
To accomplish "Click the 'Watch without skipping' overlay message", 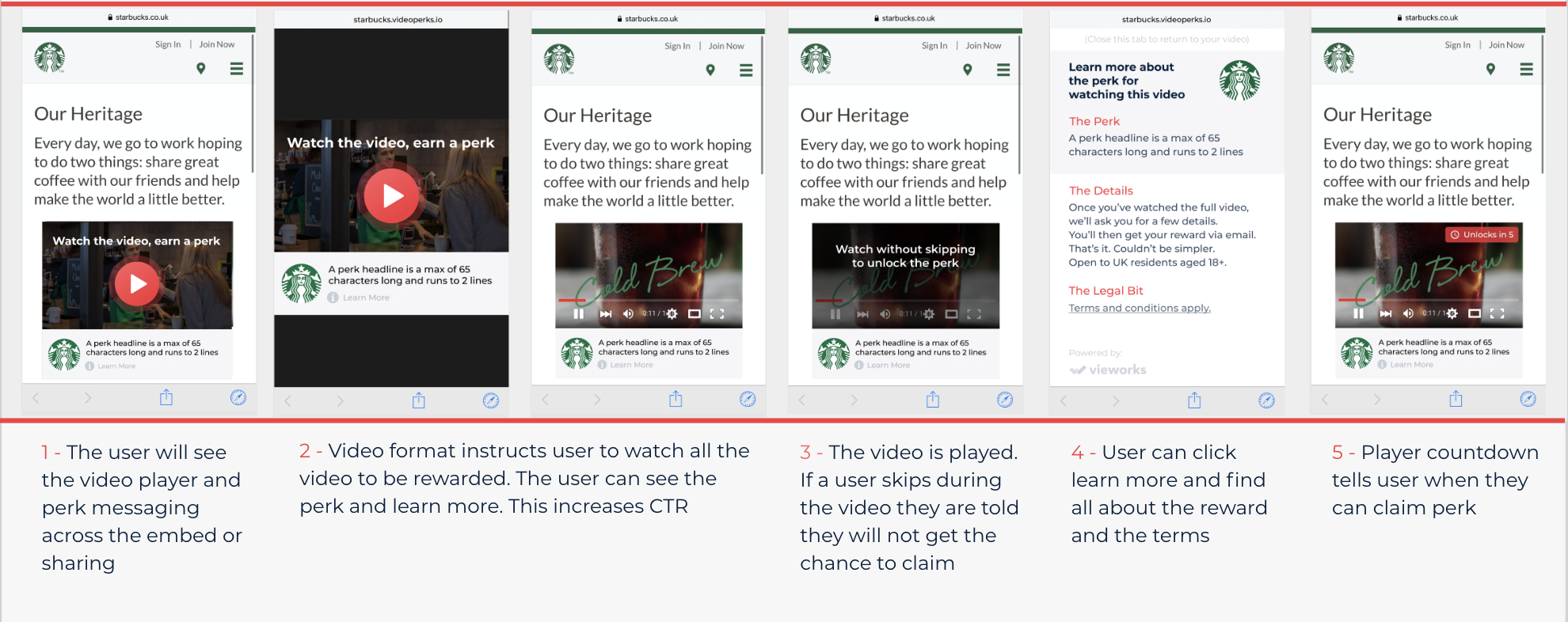I will click(x=905, y=256).
